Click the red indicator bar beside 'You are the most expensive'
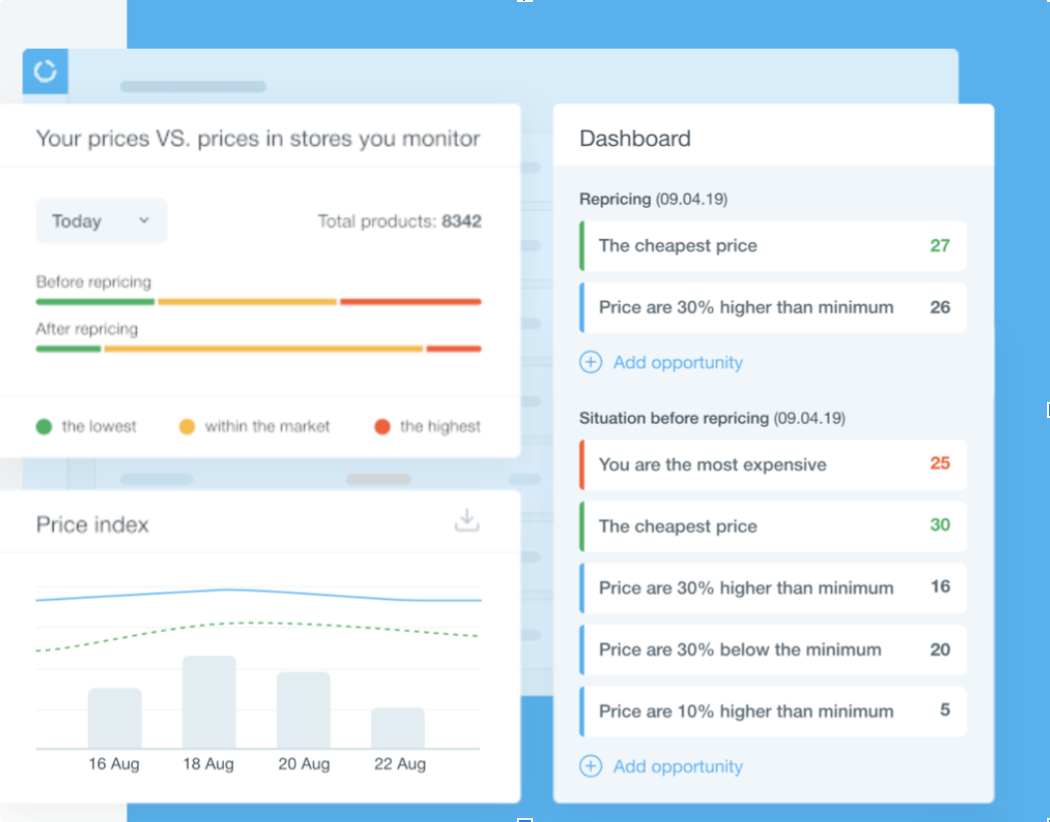This screenshot has height=822, width=1050. coord(583,464)
